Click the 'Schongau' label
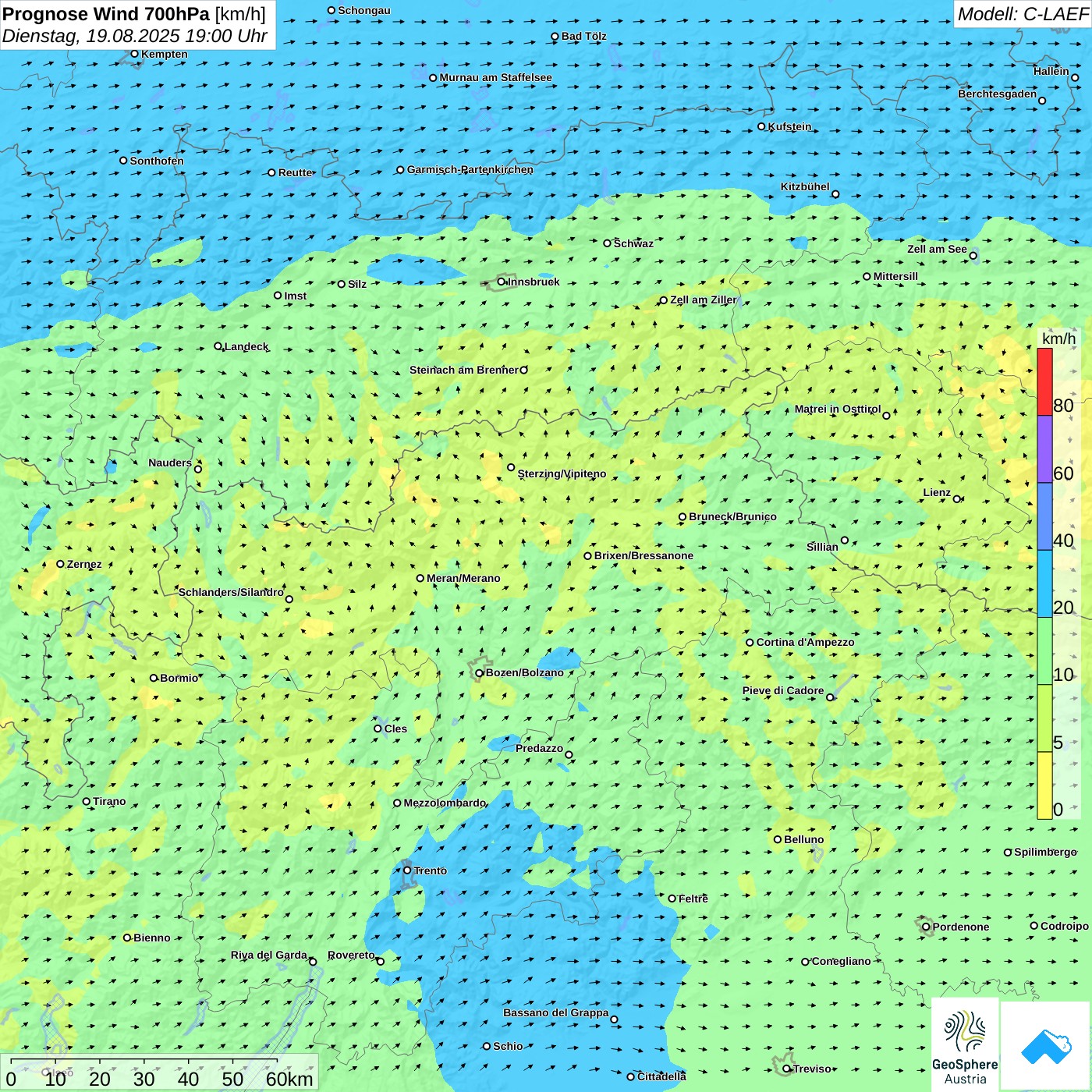 pyautogui.click(x=364, y=10)
